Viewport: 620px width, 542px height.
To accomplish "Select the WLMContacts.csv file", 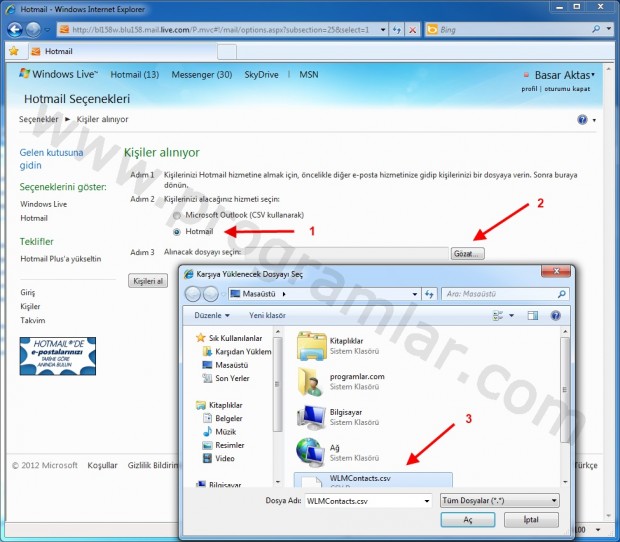I will click(x=373, y=480).
